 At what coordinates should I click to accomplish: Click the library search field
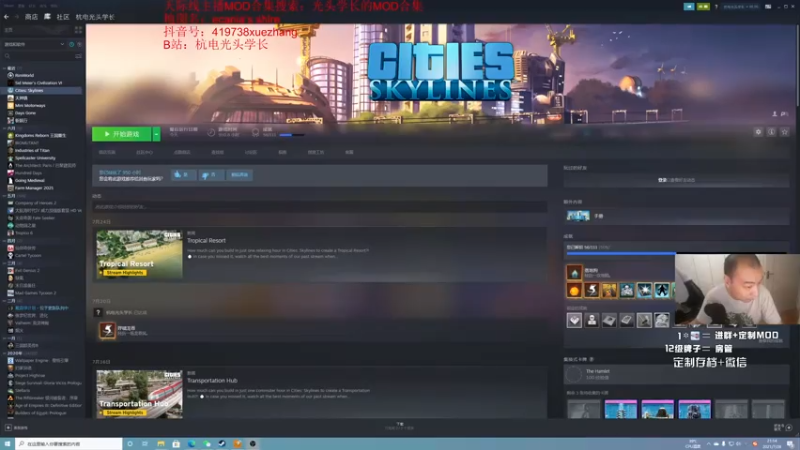(38, 56)
